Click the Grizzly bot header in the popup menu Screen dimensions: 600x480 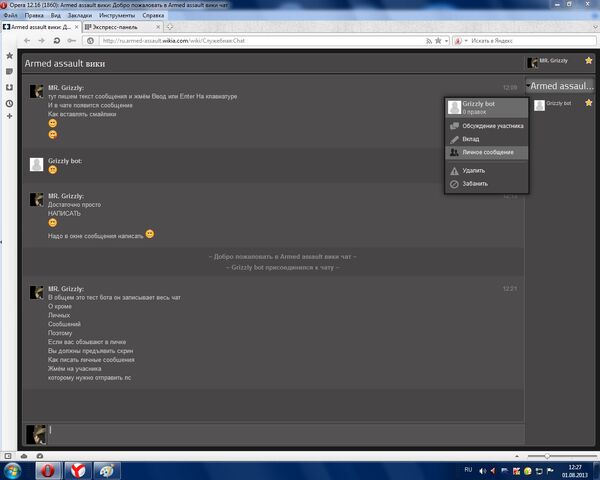tap(486, 108)
